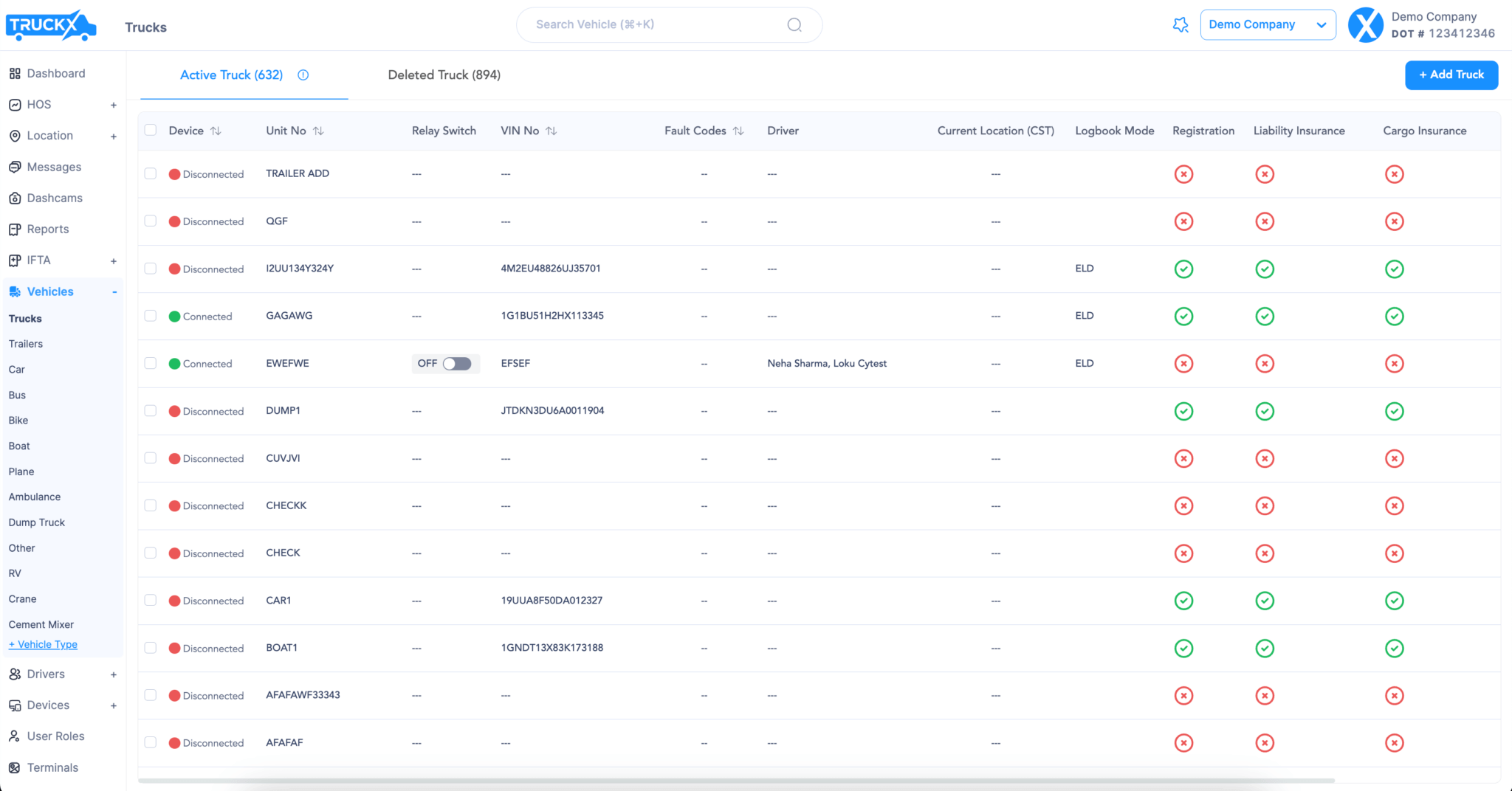Click the Active Truck info icon
The image size is (1512, 791).
(303, 75)
